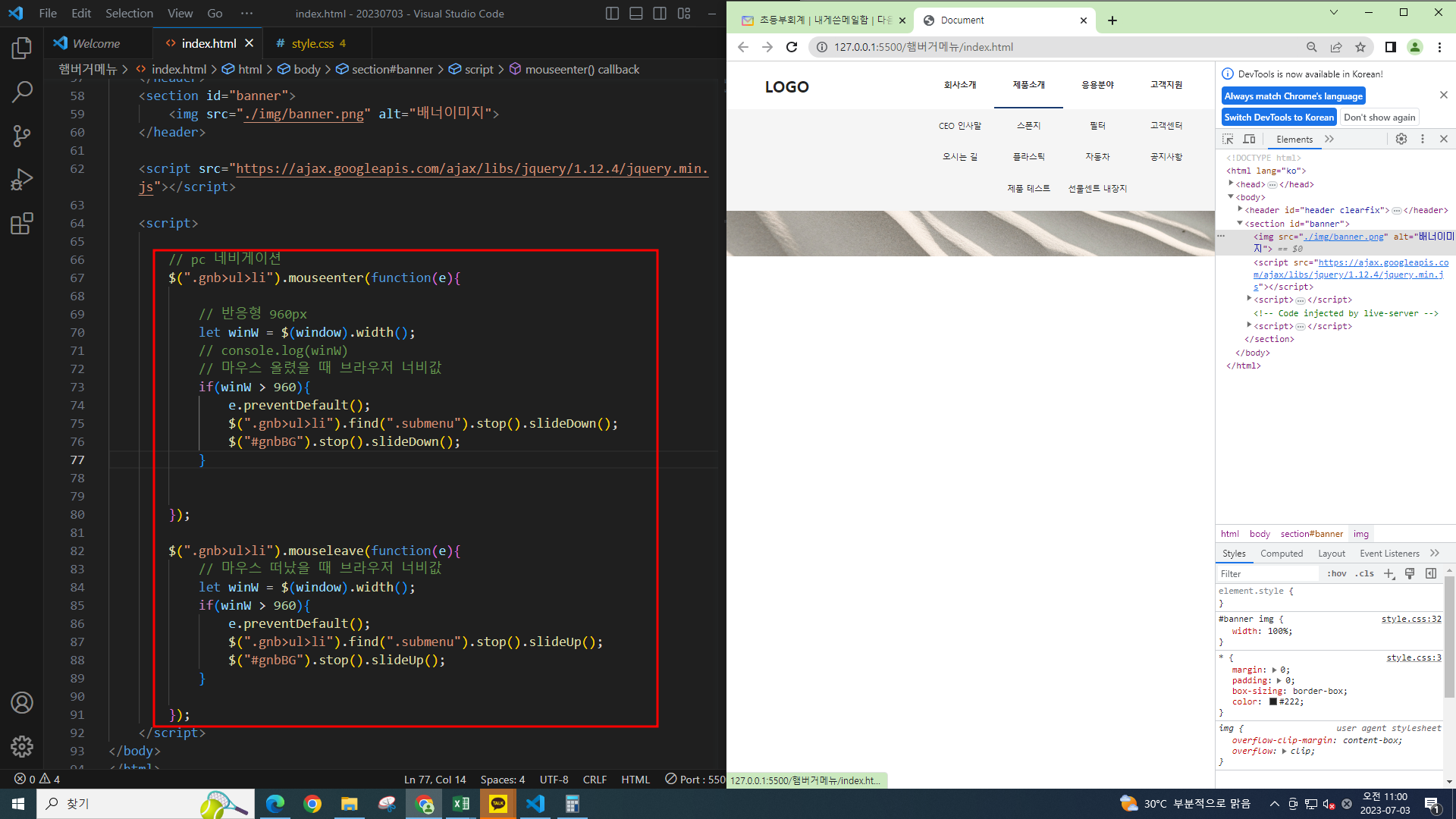Click Switch DevTools to Korean button
This screenshot has width=1456, height=819.
(1279, 118)
